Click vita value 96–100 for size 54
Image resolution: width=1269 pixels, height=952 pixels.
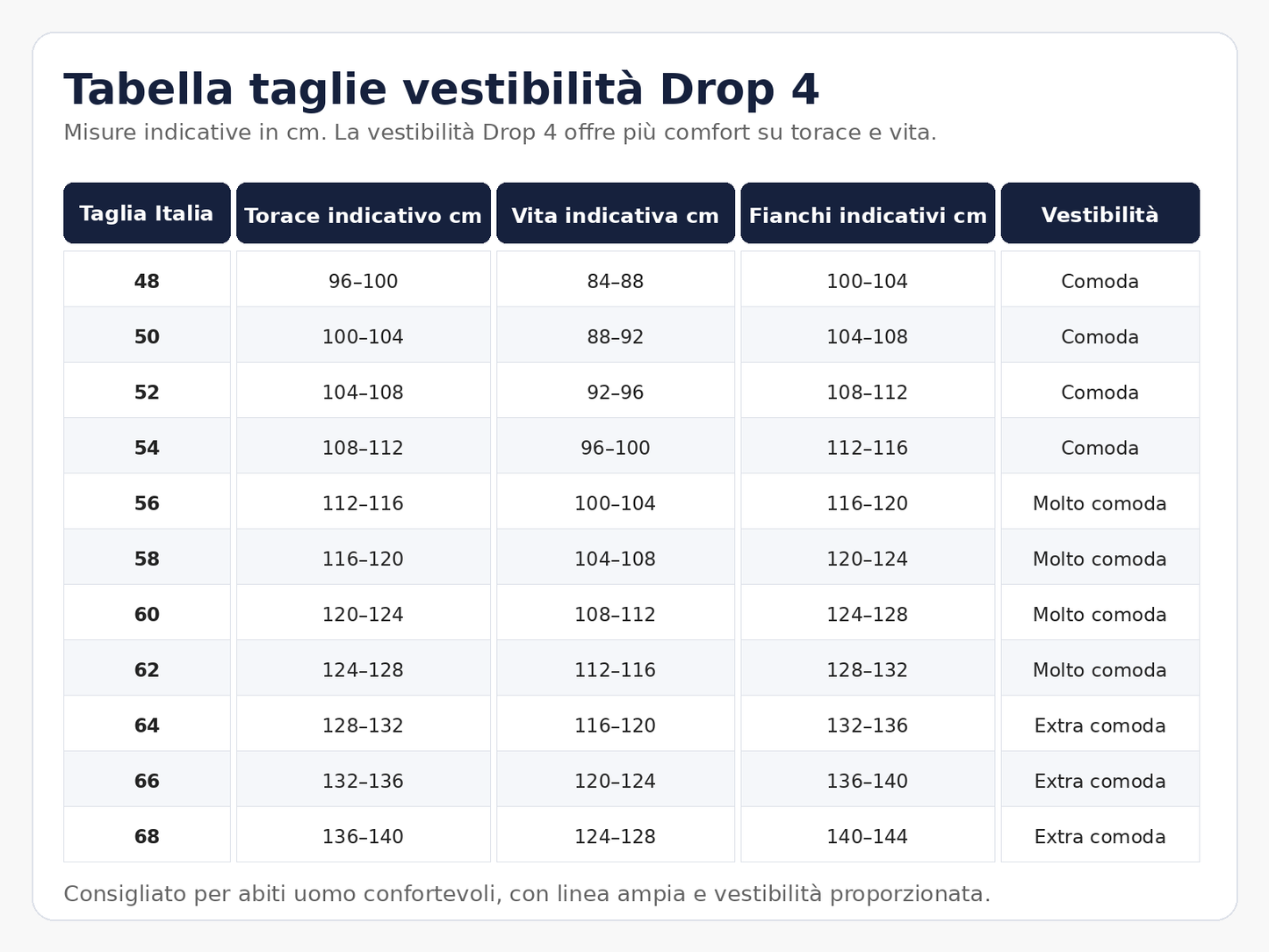(x=615, y=448)
